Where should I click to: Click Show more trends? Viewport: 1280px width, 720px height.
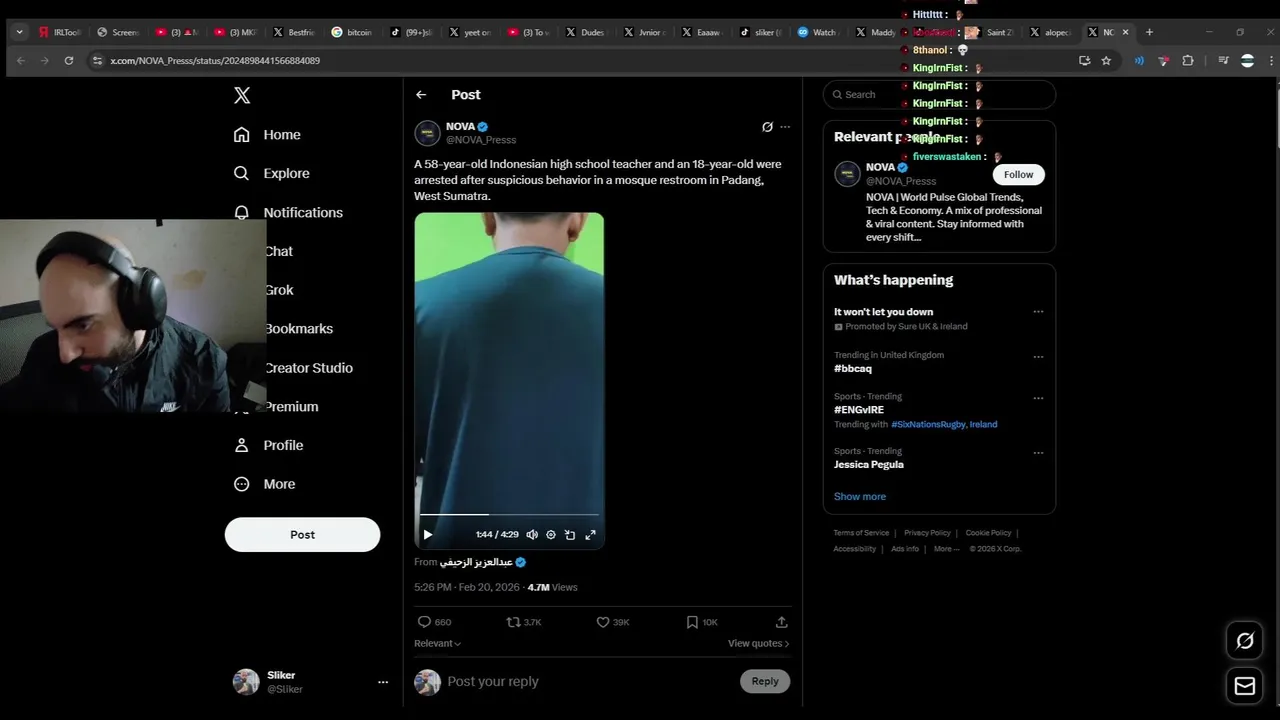pyautogui.click(x=860, y=496)
